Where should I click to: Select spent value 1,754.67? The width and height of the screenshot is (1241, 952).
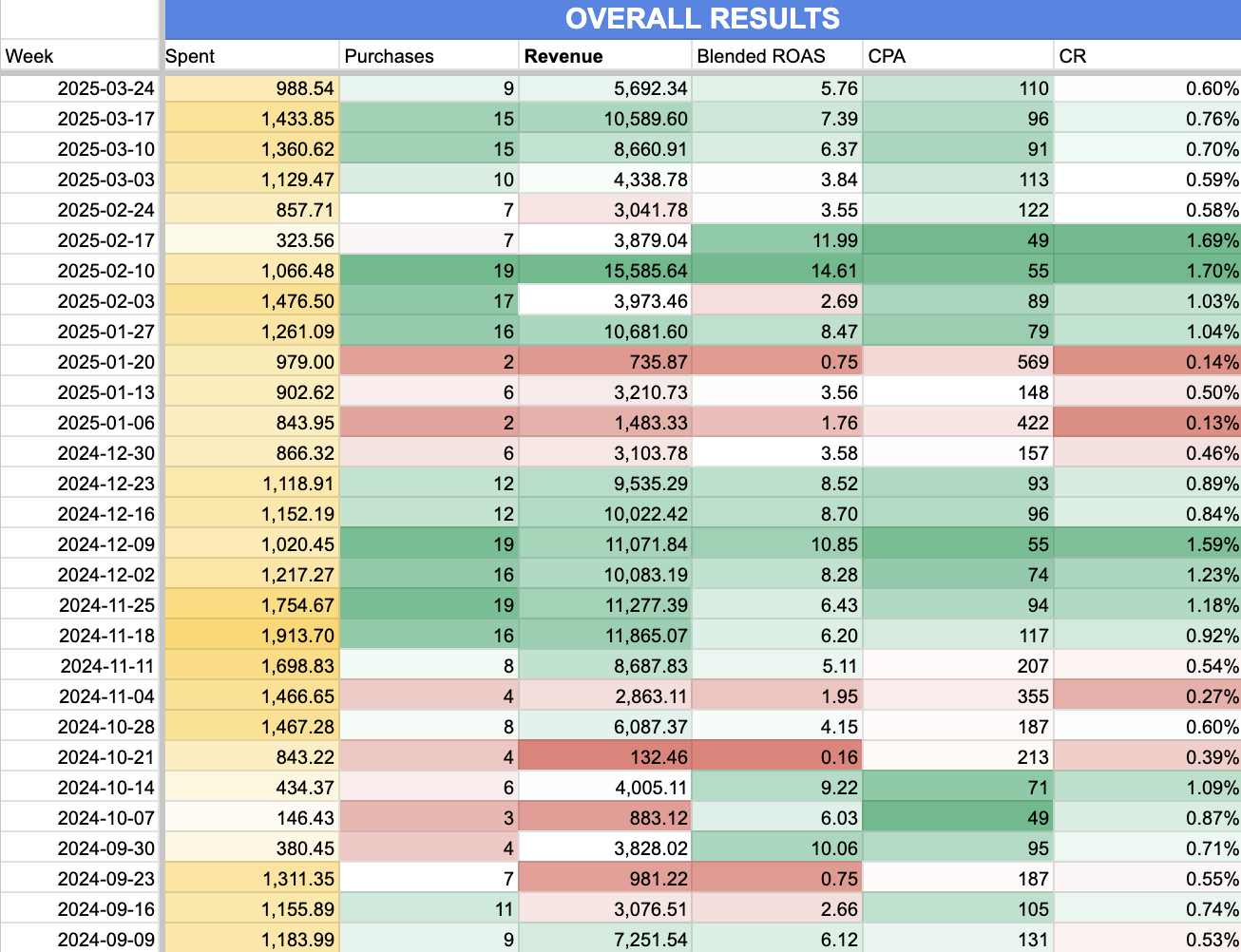[251, 605]
